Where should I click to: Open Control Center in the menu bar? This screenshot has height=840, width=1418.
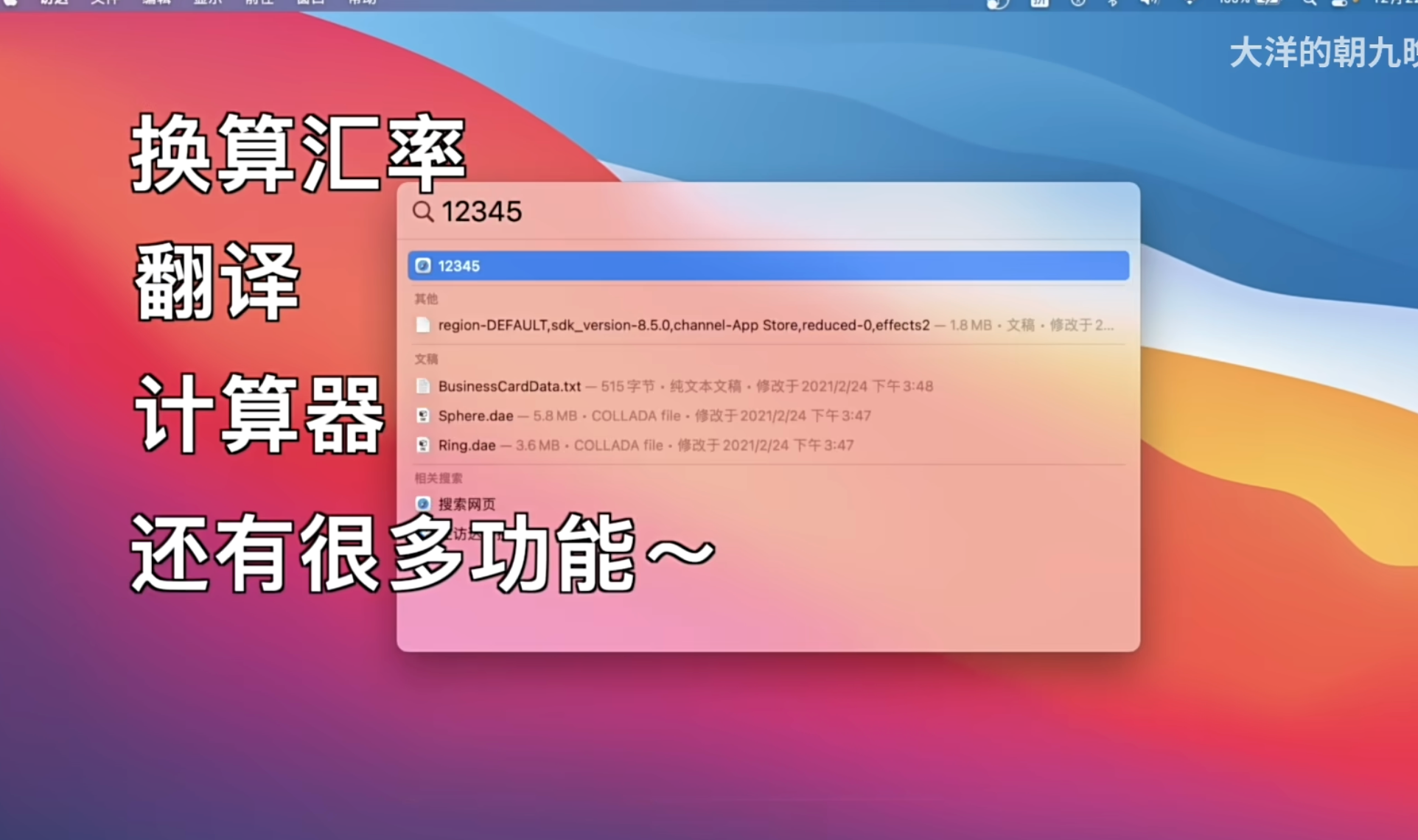click(1340, 2)
